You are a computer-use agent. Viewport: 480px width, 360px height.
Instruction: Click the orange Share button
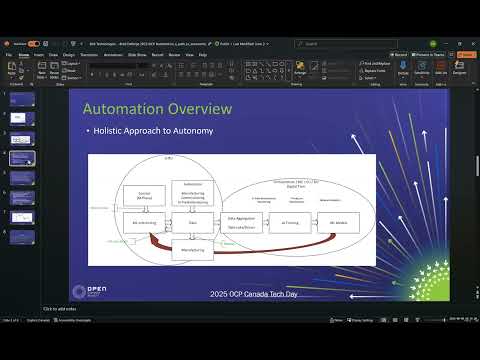click(x=466, y=54)
